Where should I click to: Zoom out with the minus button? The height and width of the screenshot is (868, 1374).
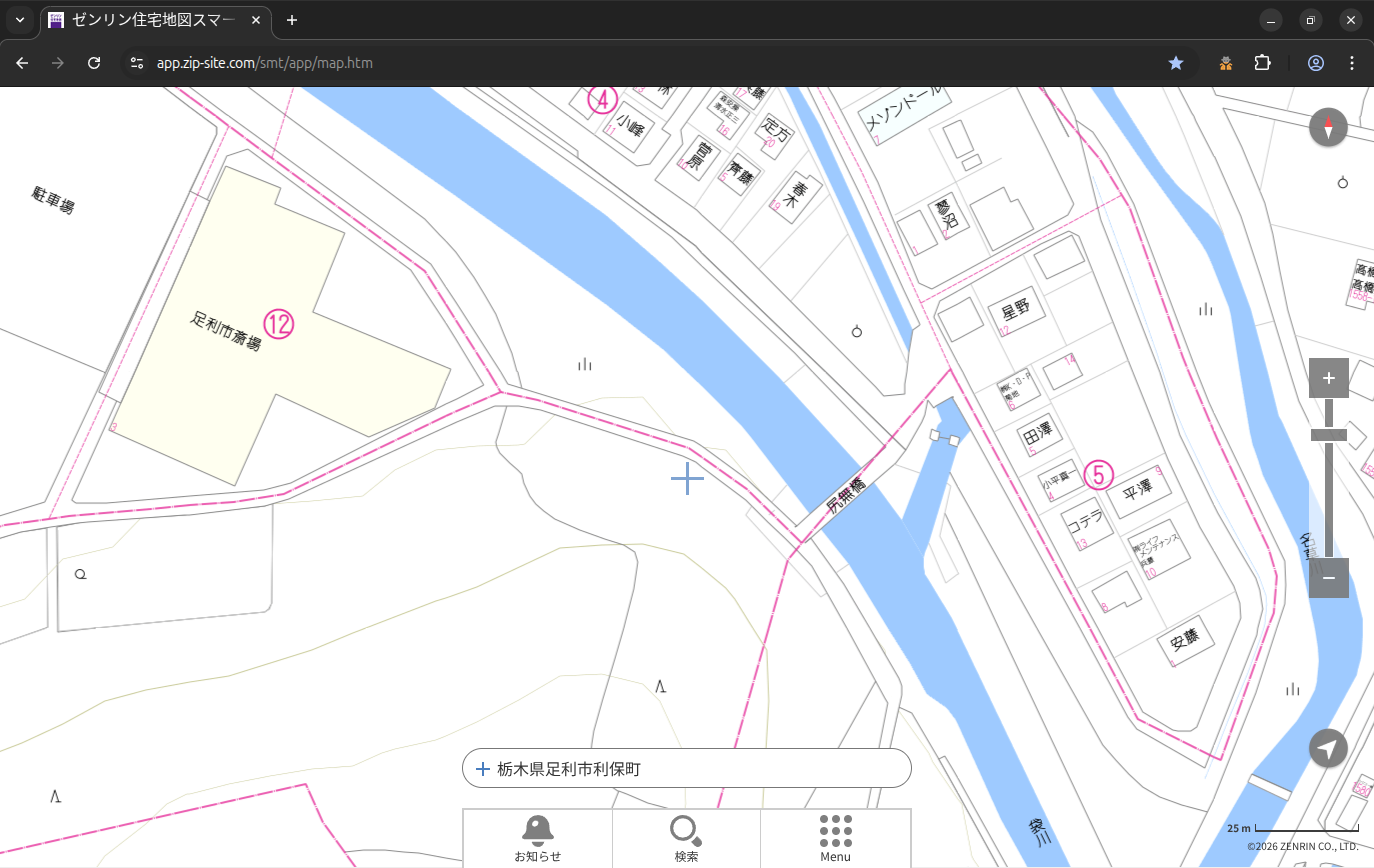[x=1328, y=578]
